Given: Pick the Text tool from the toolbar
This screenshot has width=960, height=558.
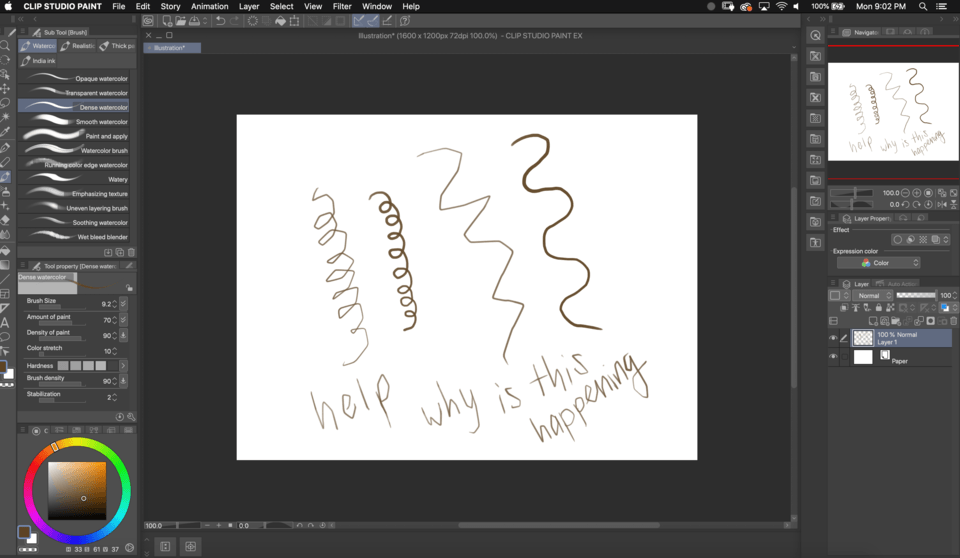Looking at the screenshot, I should pyautogui.click(x=5, y=322).
